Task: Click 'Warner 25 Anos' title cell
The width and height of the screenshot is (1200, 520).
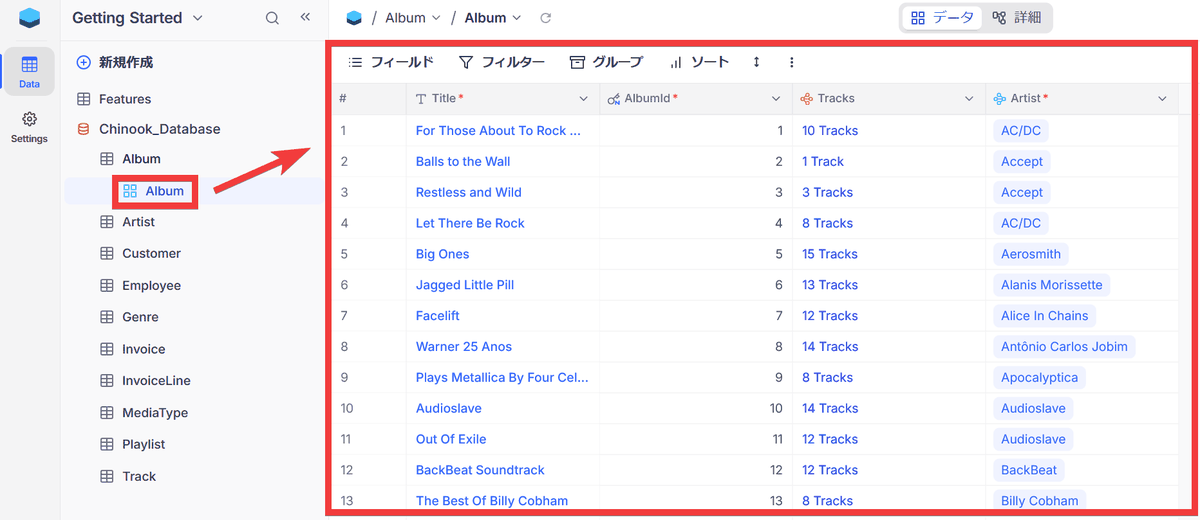Action: 503,347
